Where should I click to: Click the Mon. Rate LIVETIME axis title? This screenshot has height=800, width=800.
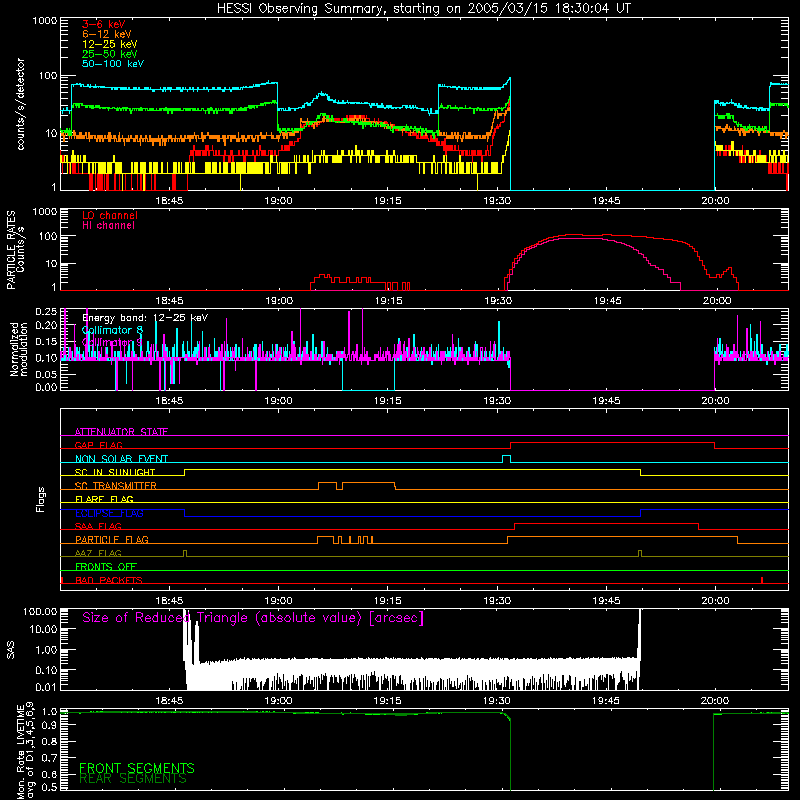[26, 751]
